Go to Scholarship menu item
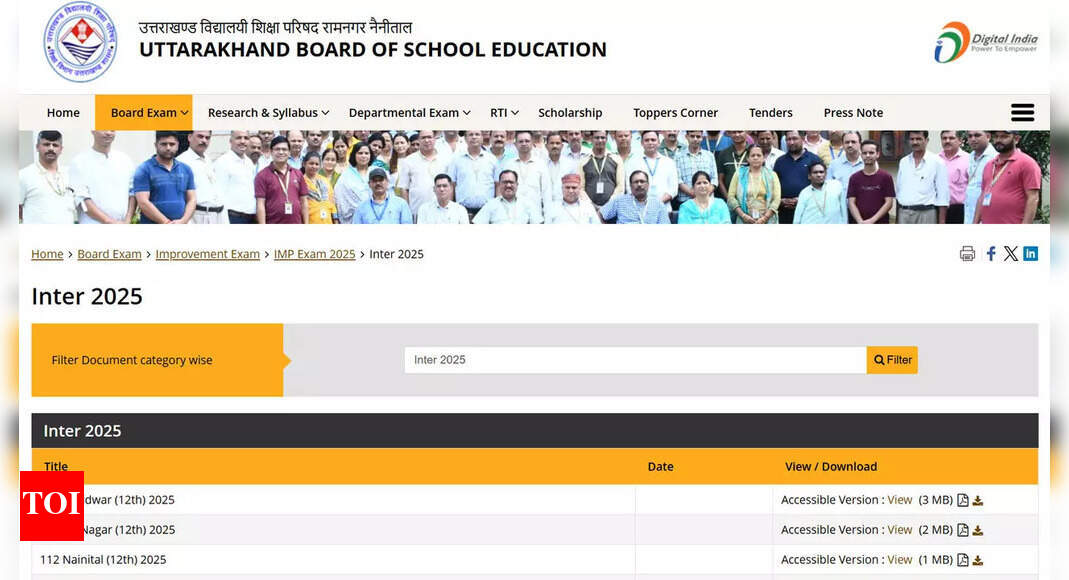 [x=570, y=113]
